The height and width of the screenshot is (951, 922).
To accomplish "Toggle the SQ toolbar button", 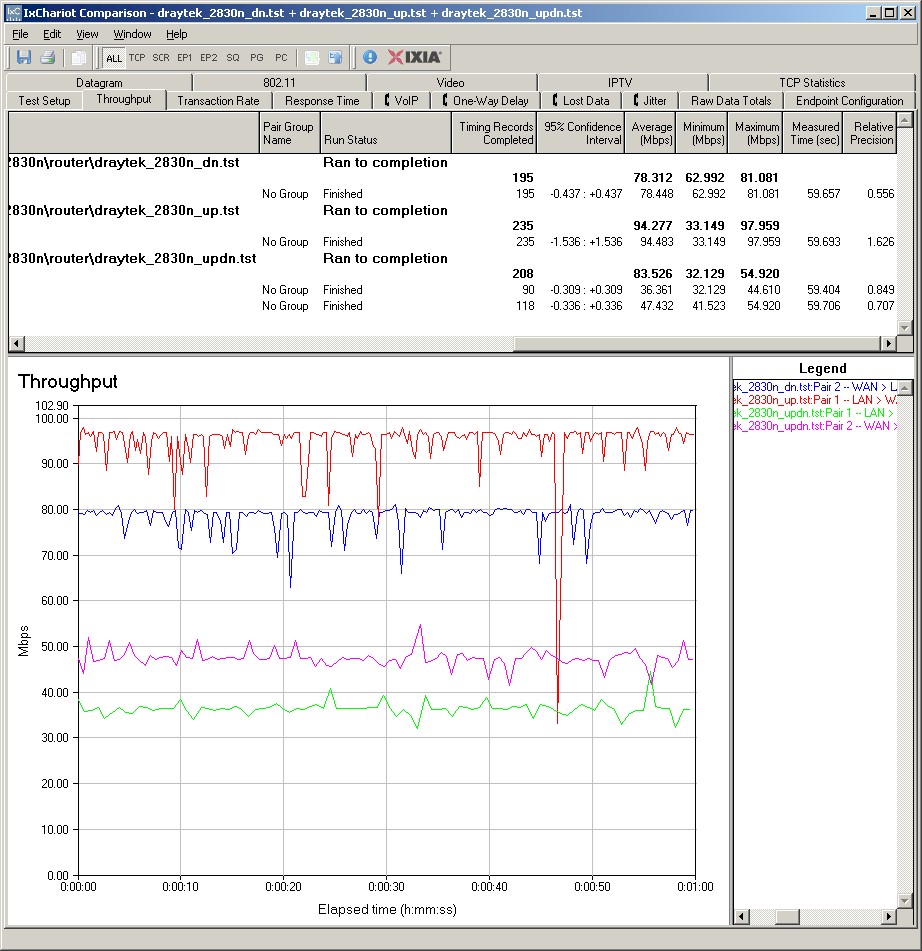I will (x=233, y=58).
